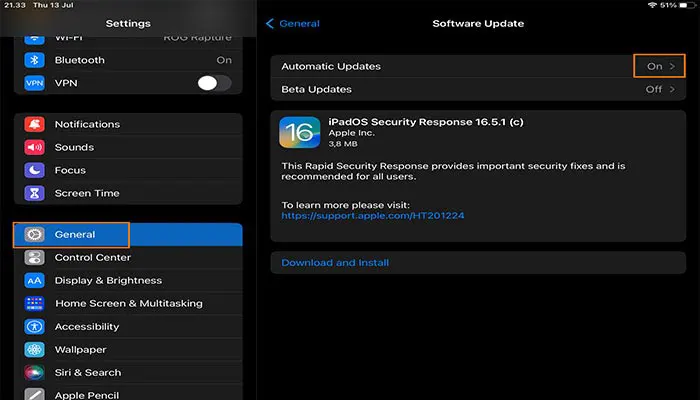Open Home Screen & Multitasking settings

(x=128, y=304)
